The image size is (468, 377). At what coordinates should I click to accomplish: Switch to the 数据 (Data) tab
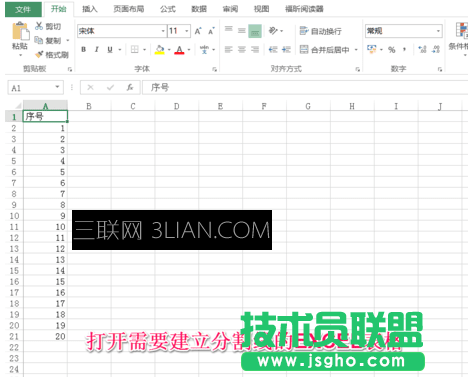tap(199, 9)
